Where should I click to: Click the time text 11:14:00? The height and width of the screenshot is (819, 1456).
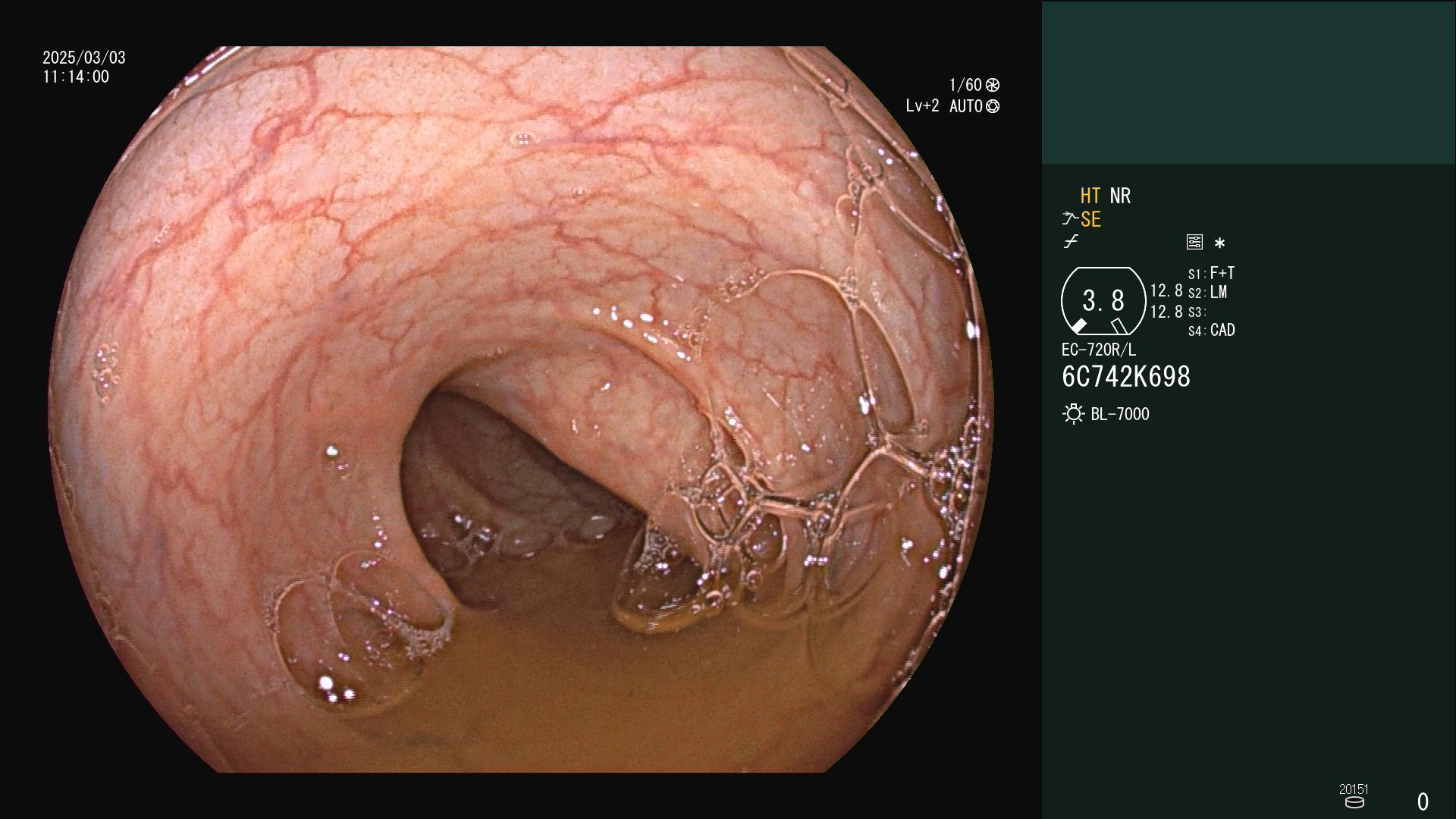coord(76,77)
